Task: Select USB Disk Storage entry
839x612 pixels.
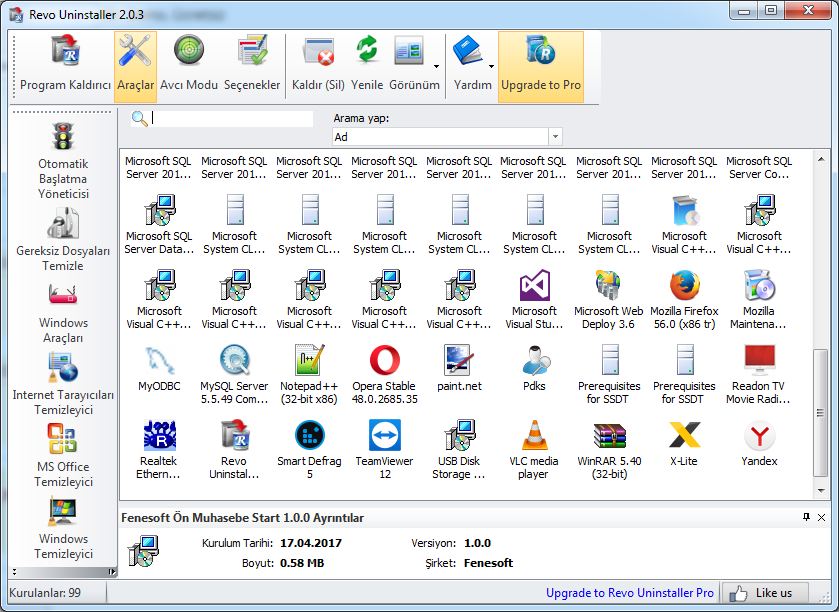Action: coord(459,449)
